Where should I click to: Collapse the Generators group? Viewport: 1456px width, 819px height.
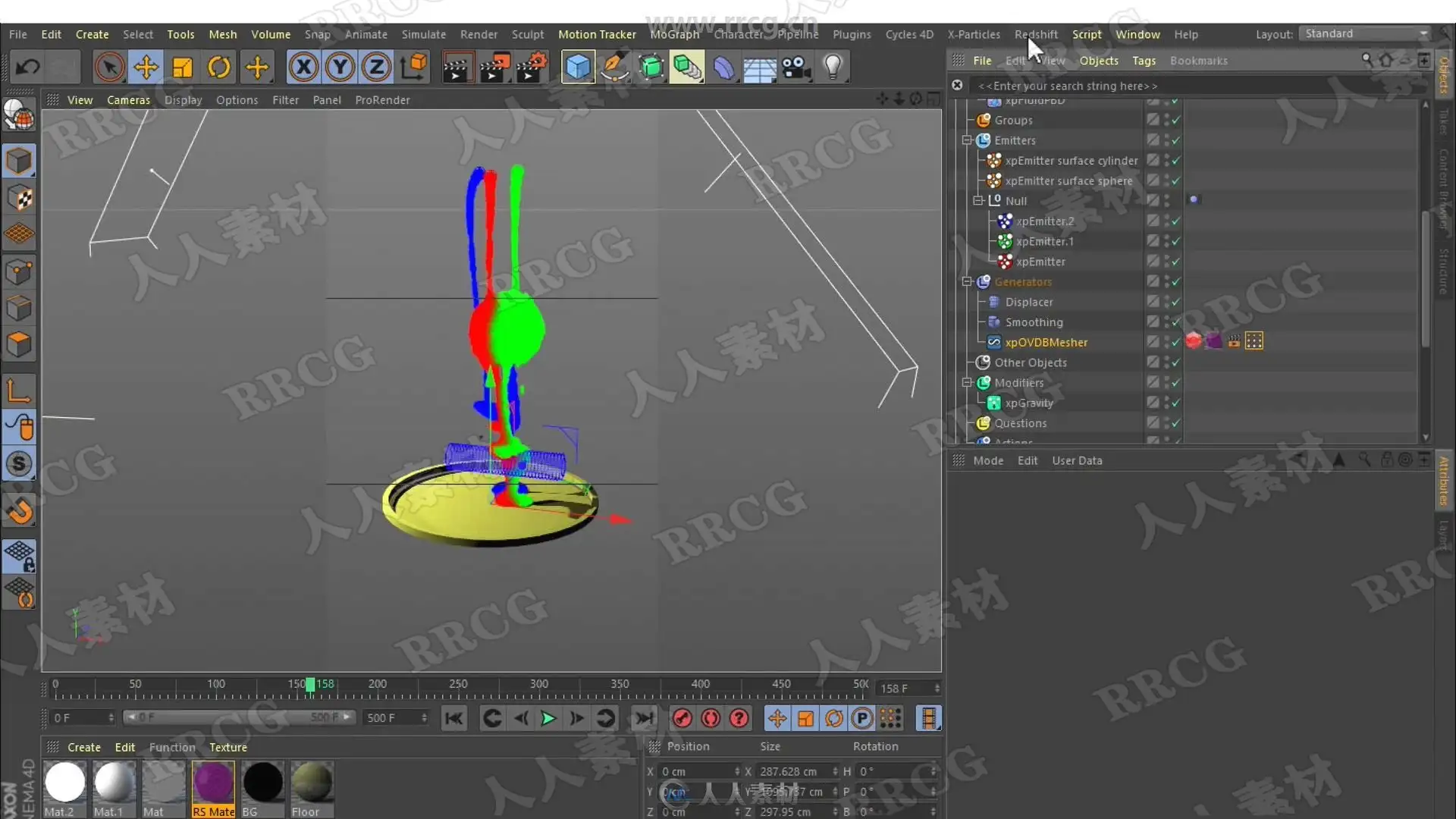tap(967, 282)
